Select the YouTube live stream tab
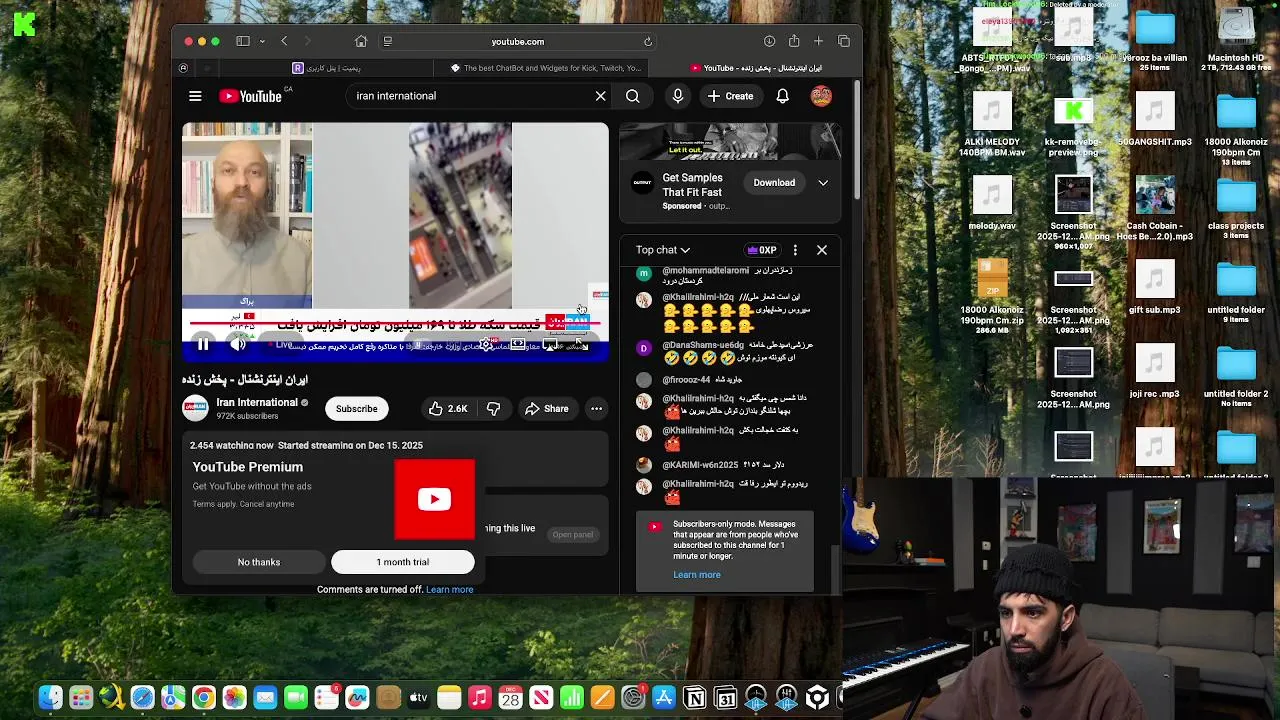 755,68
